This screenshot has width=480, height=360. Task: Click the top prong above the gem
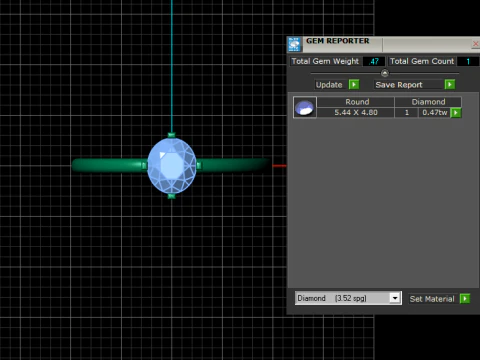point(171,135)
